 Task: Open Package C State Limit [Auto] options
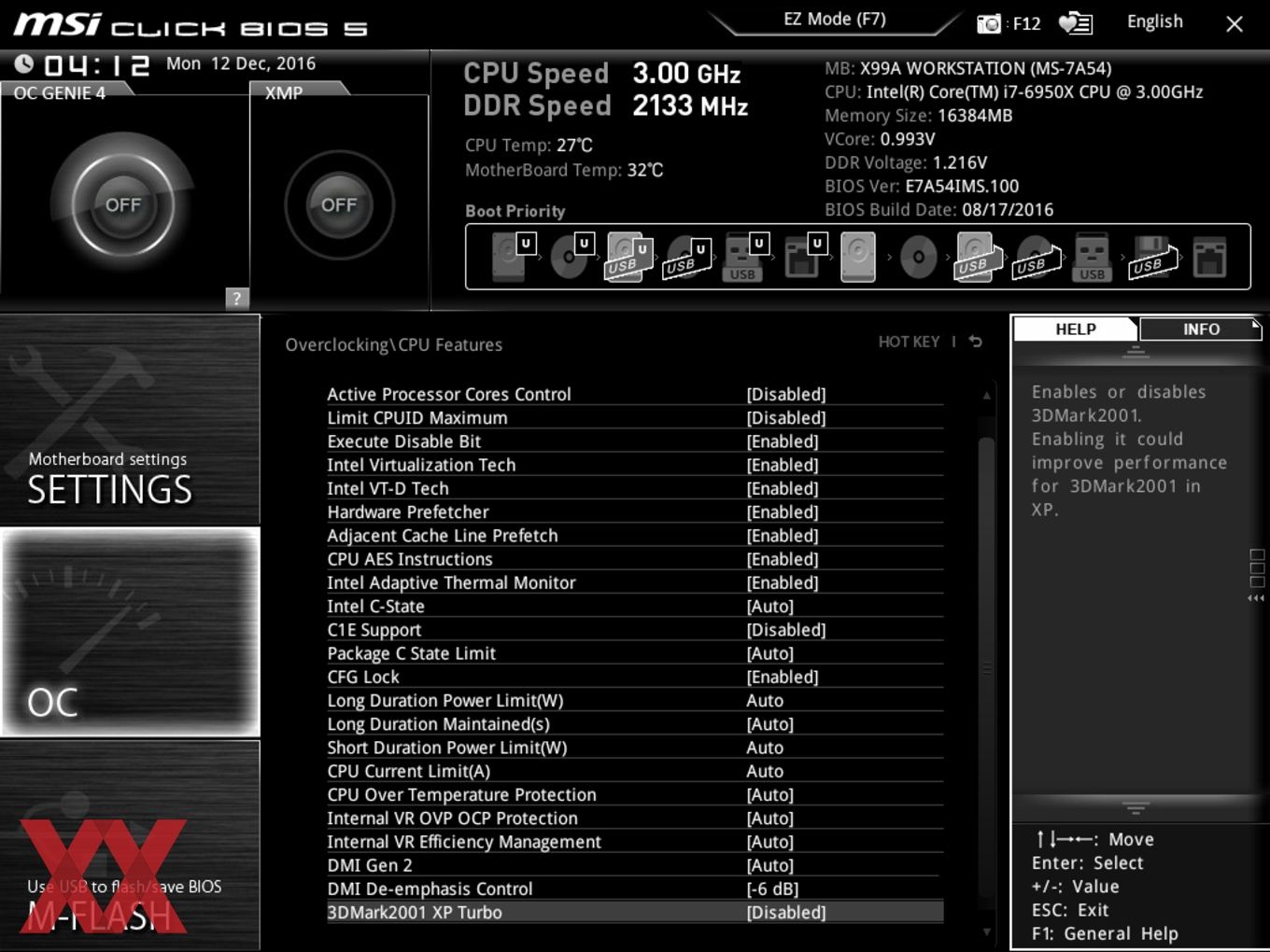770,653
